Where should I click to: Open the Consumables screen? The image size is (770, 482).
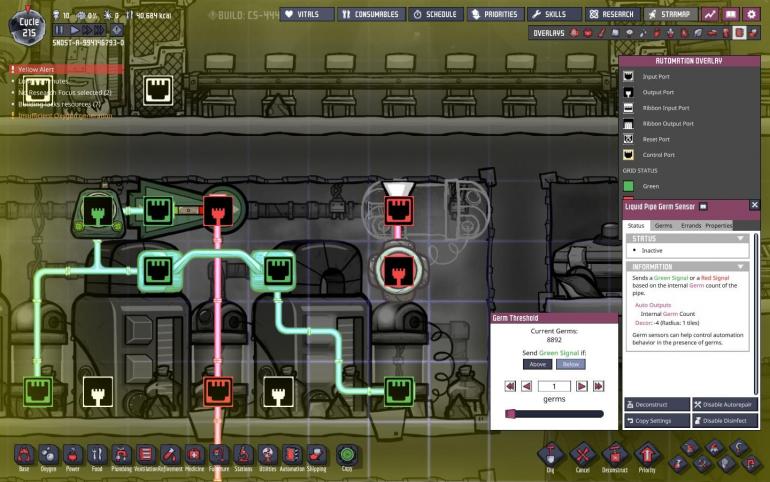point(371,15)
